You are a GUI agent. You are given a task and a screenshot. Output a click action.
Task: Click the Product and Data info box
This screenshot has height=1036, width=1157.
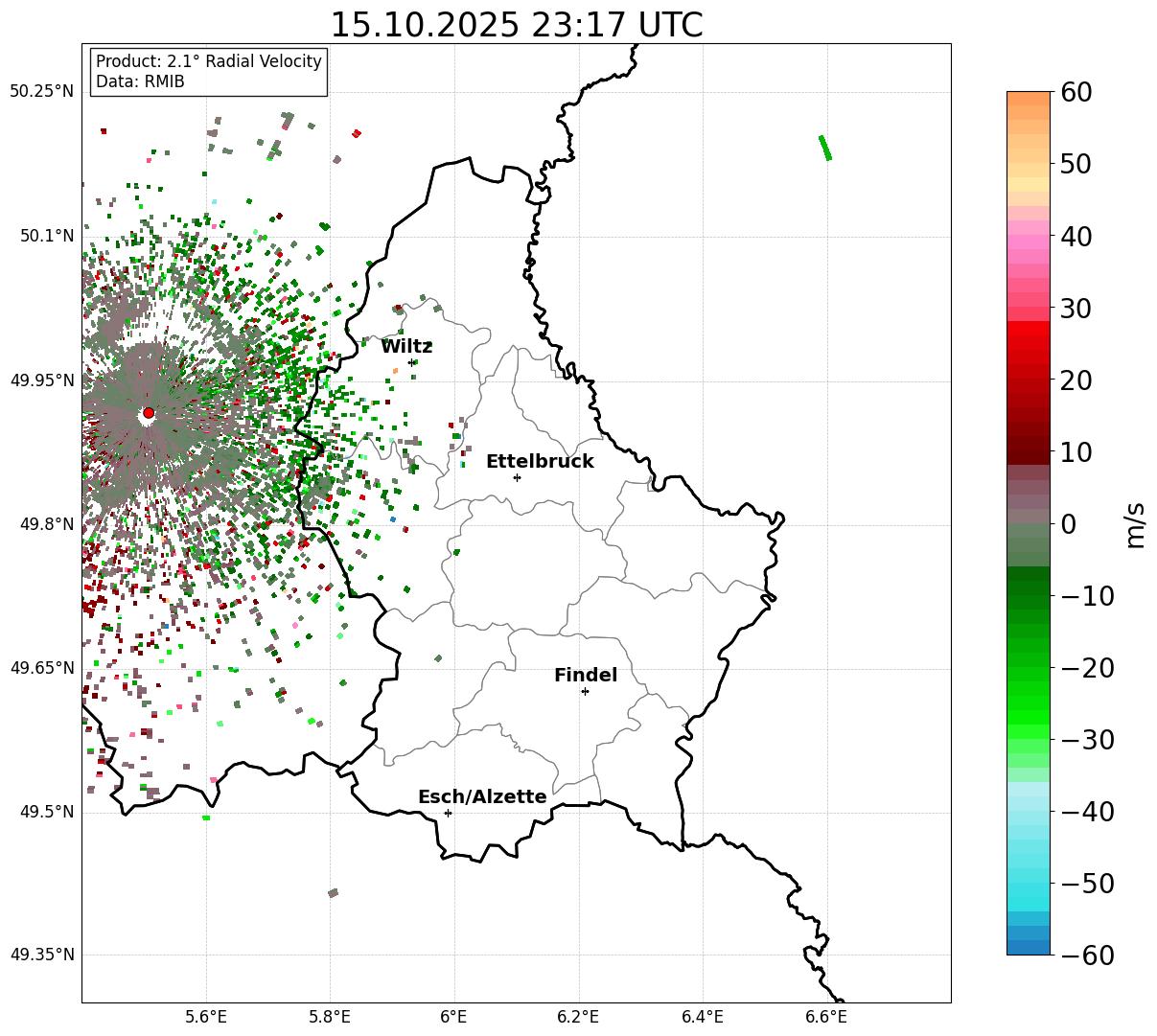pos(209,72)
